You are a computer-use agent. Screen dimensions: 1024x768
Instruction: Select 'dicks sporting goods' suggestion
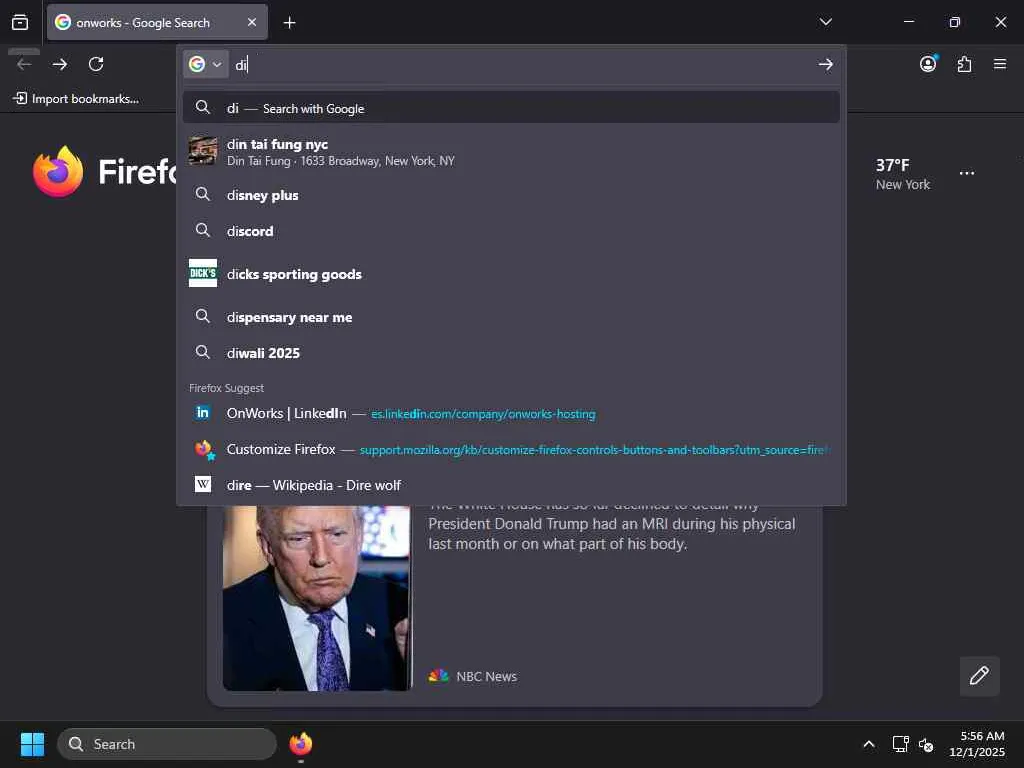(x=511, y=274)
